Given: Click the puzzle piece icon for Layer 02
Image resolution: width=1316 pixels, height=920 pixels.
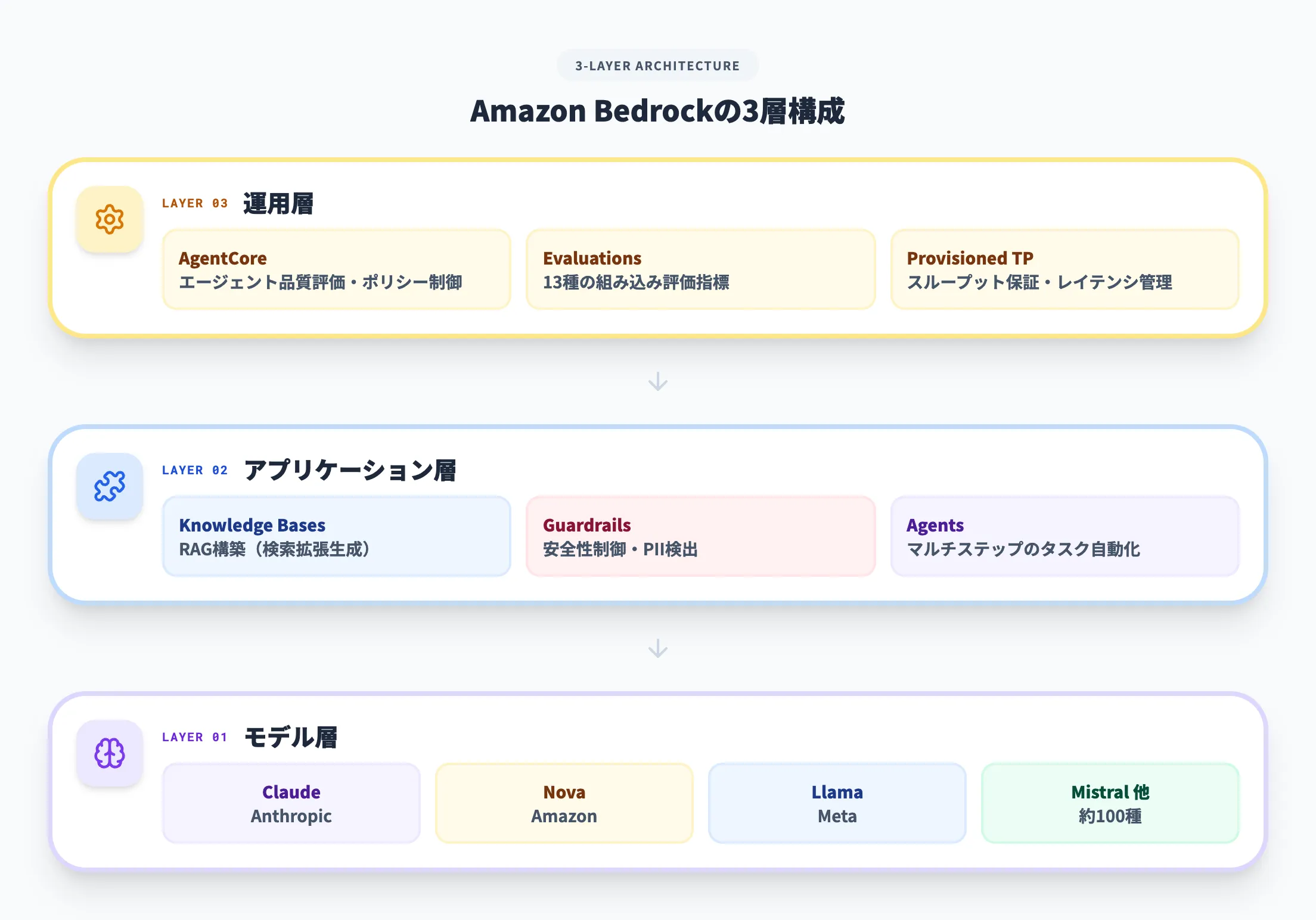Looking at the screenshot, I should pyautogui.click(x=110, y=486).
